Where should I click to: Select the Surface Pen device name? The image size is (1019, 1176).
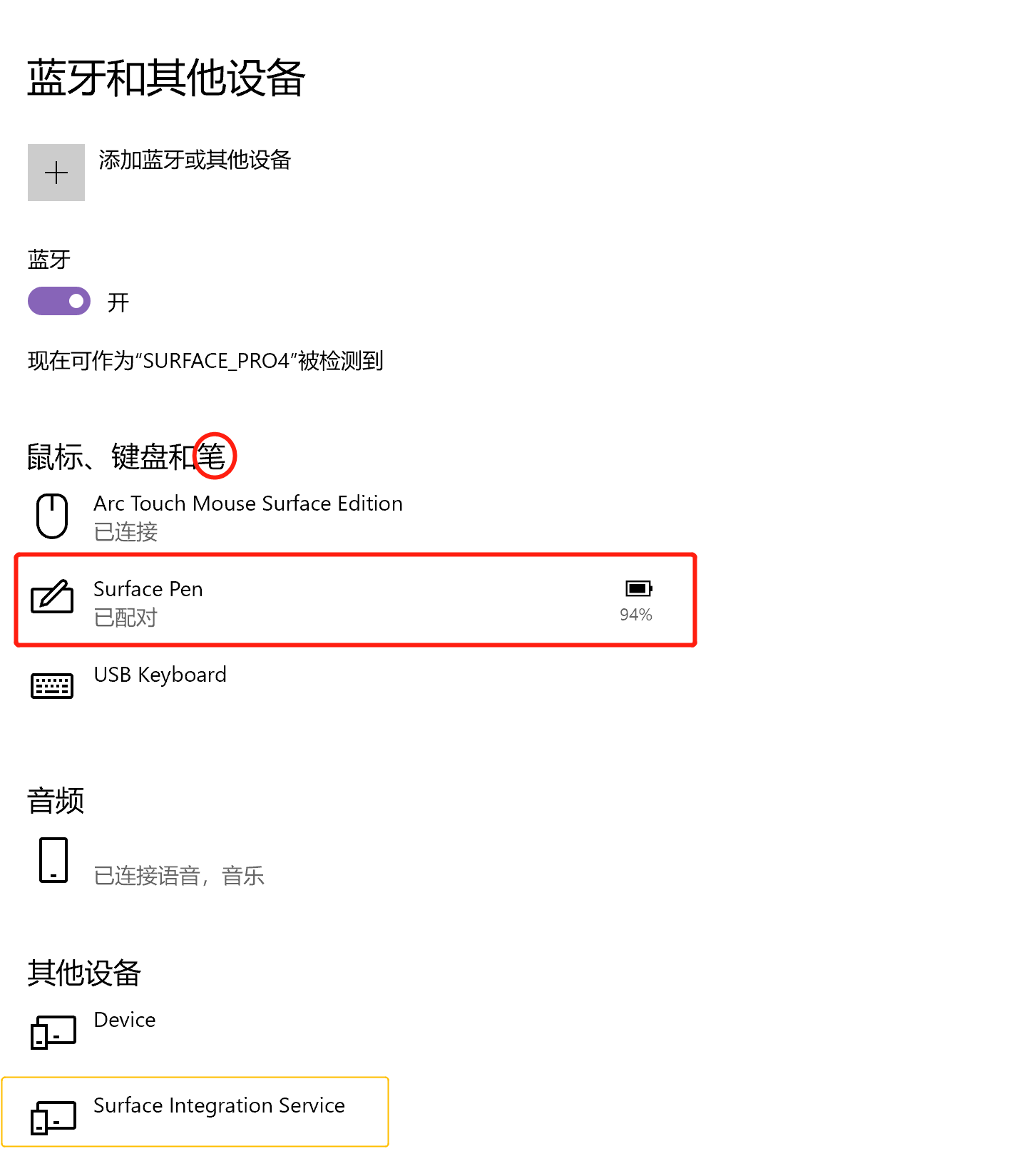(x=148, y=589)
